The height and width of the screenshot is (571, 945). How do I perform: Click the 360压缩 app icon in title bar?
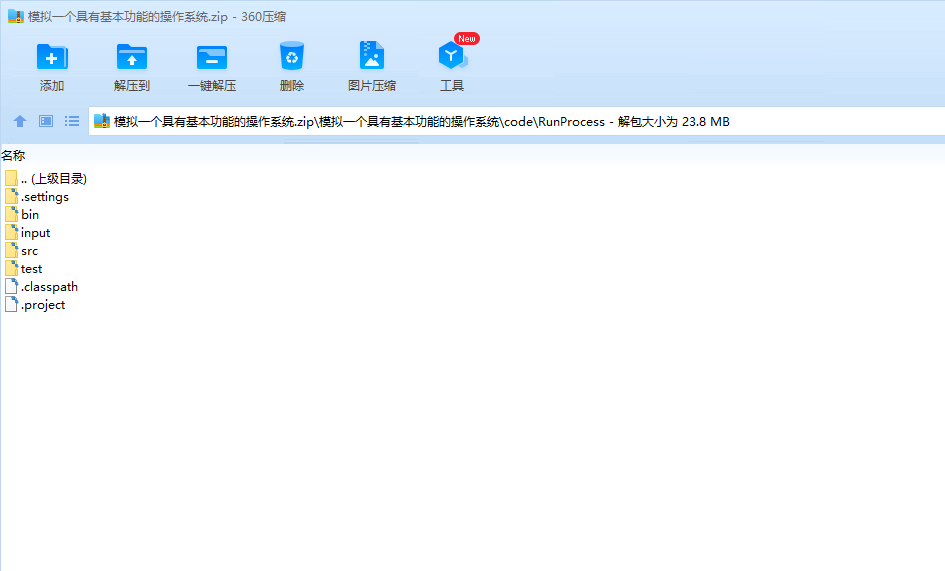[16, 16]
